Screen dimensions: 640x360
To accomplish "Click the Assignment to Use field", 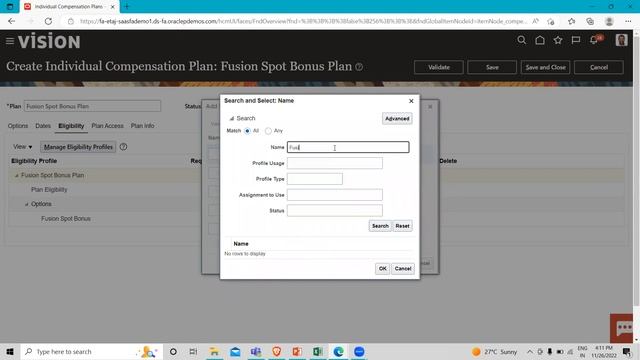I will point(335,195).
